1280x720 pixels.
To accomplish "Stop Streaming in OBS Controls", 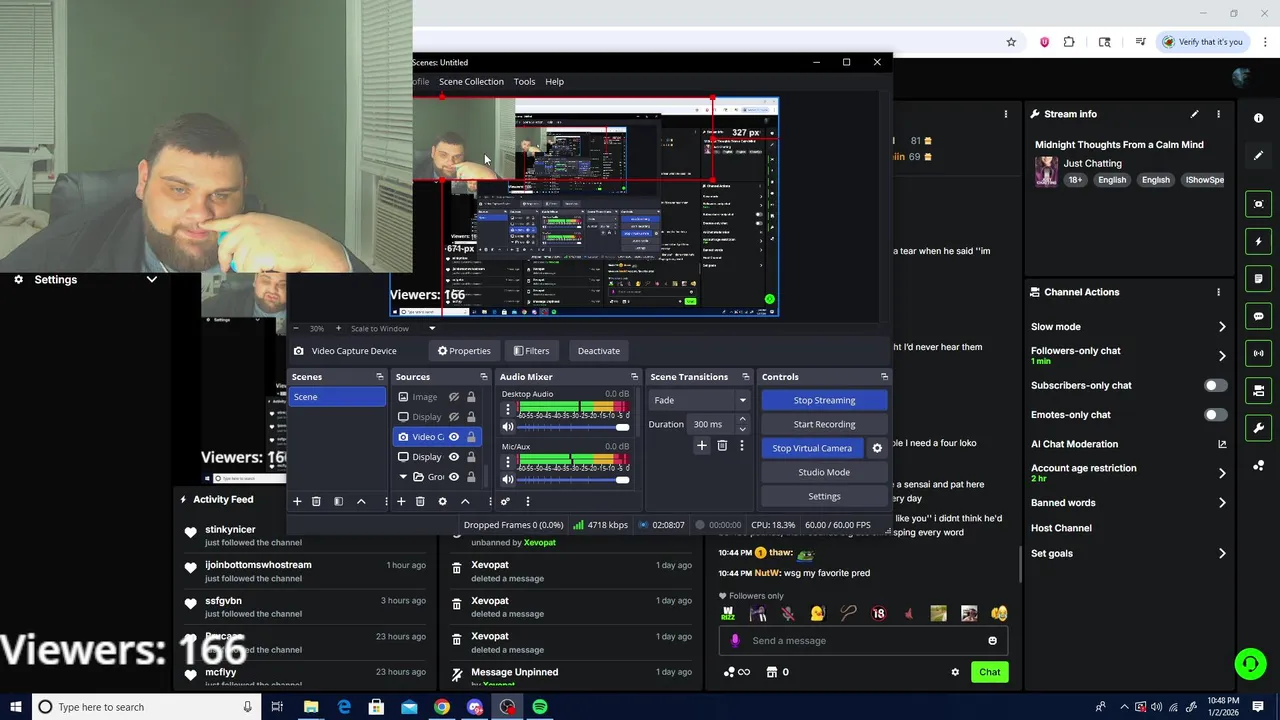I will coord(824,400).
